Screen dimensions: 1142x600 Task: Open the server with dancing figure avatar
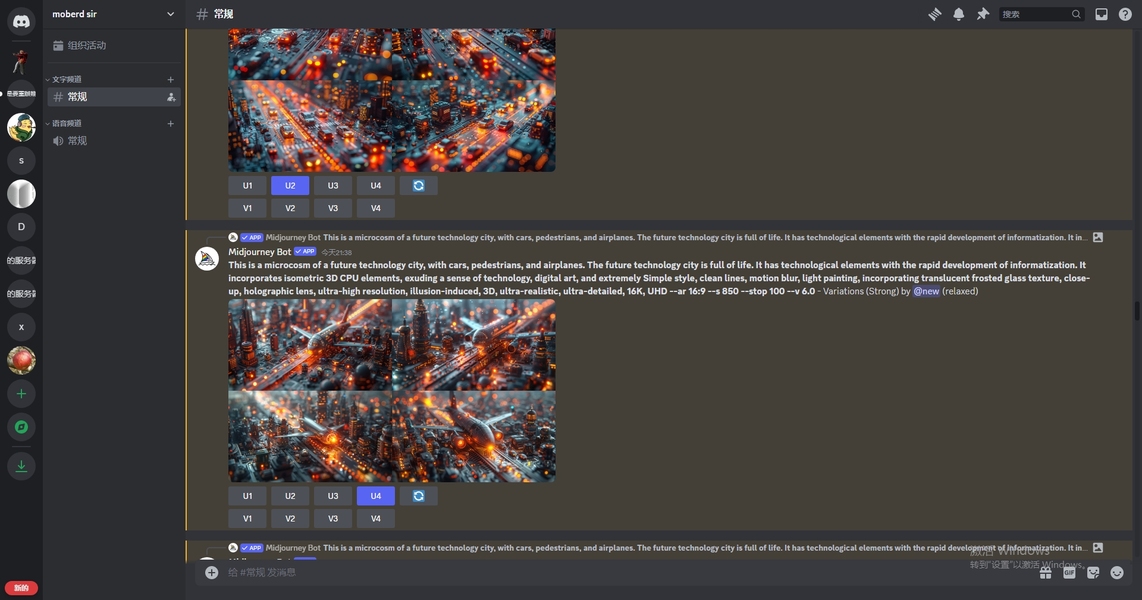[21, 61]
